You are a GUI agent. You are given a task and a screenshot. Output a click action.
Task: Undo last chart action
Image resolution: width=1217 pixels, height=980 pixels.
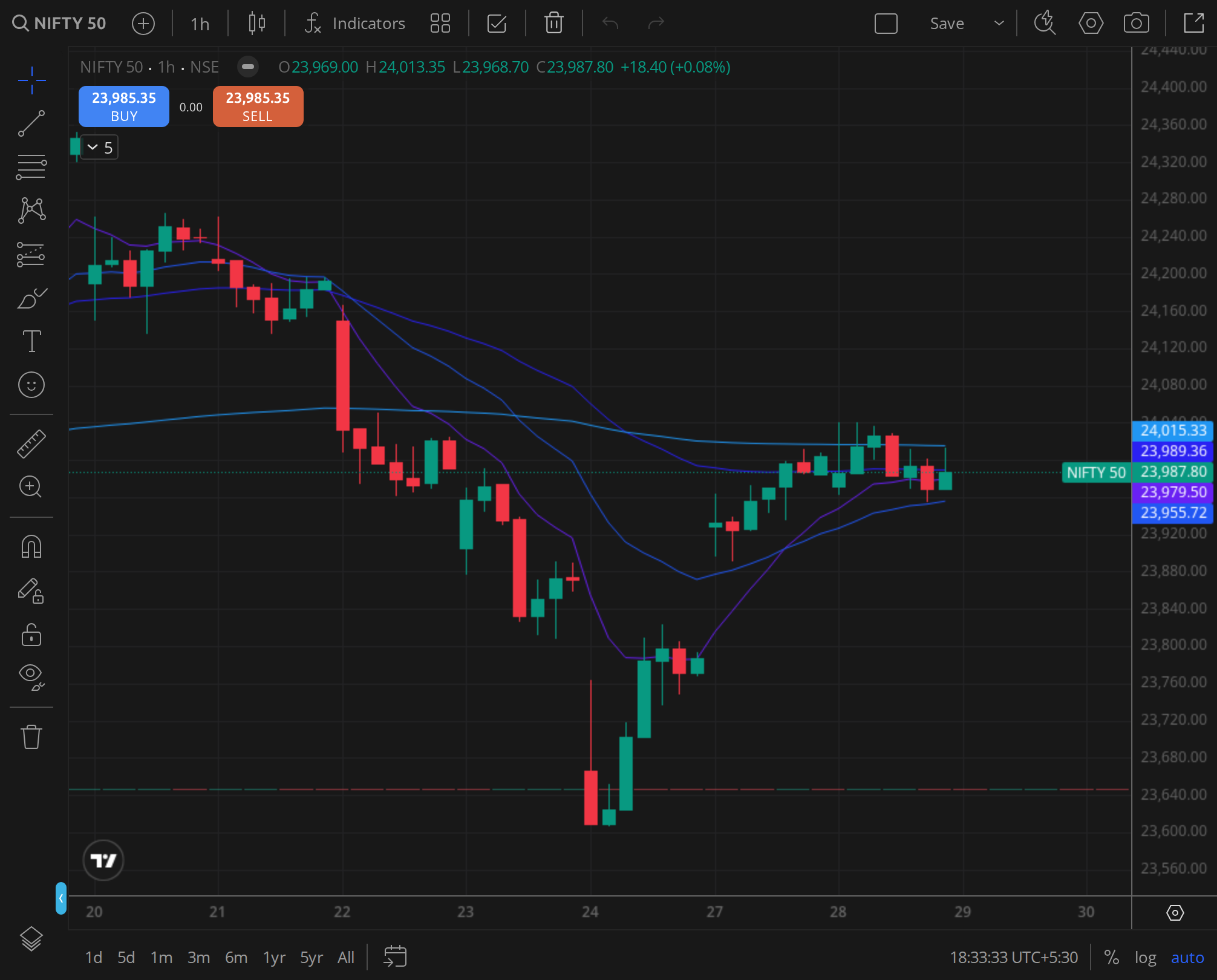pyautogui.click(x=610, y=24)
